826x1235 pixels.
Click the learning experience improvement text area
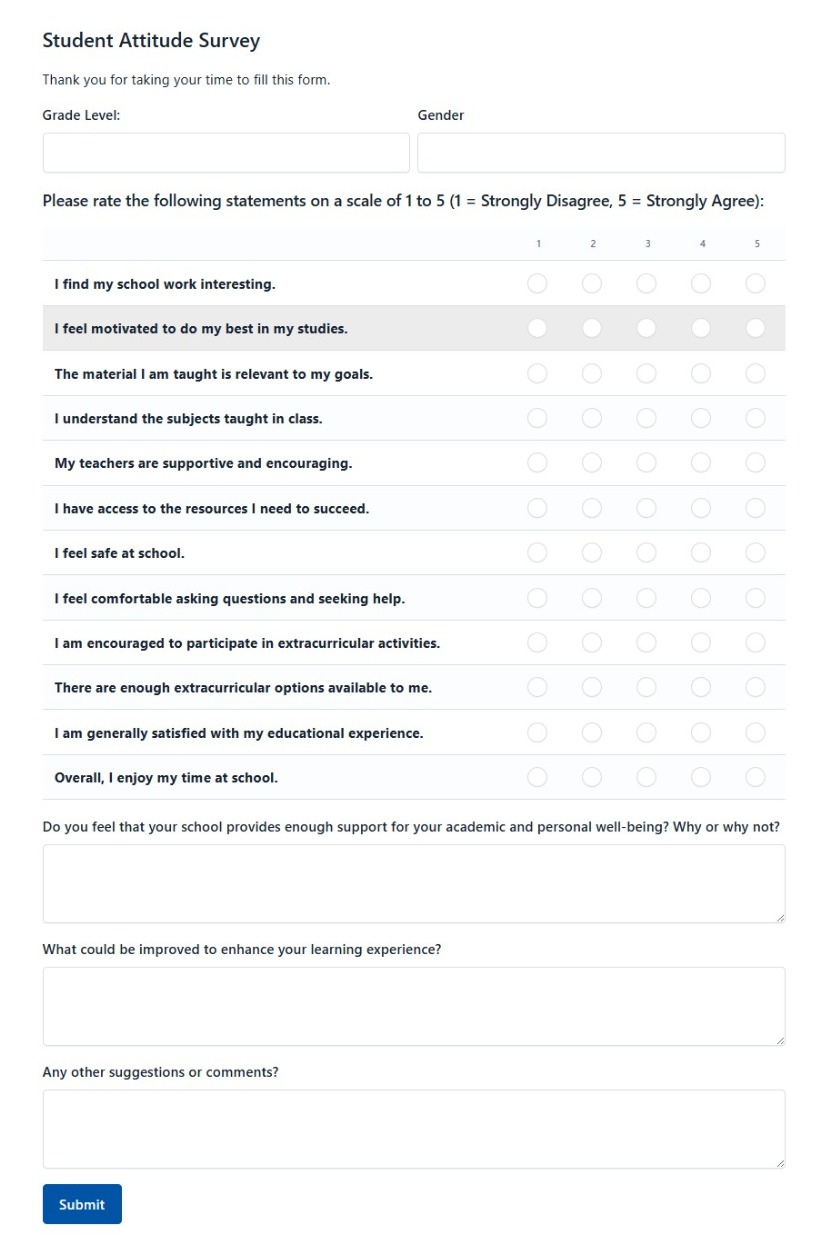point(413,1006)
